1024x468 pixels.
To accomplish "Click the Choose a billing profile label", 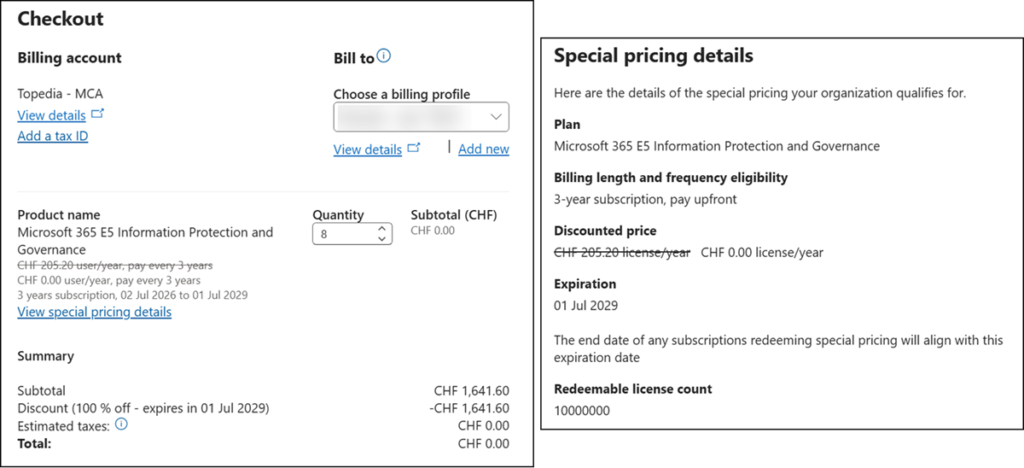I will 402,94.
